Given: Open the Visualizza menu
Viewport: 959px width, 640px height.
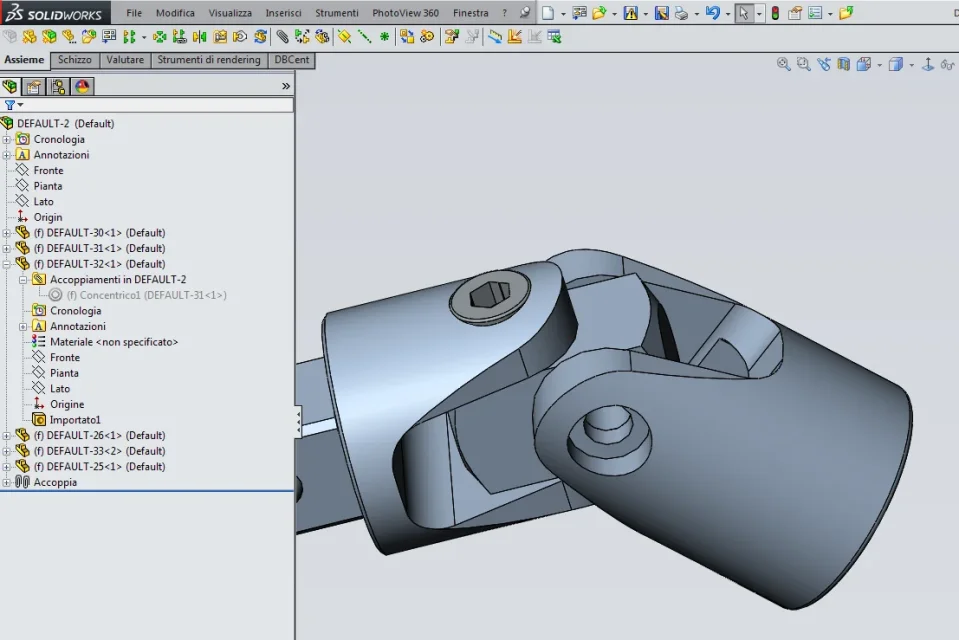Looking at the screenshot, I should click(x=230, y=13).
